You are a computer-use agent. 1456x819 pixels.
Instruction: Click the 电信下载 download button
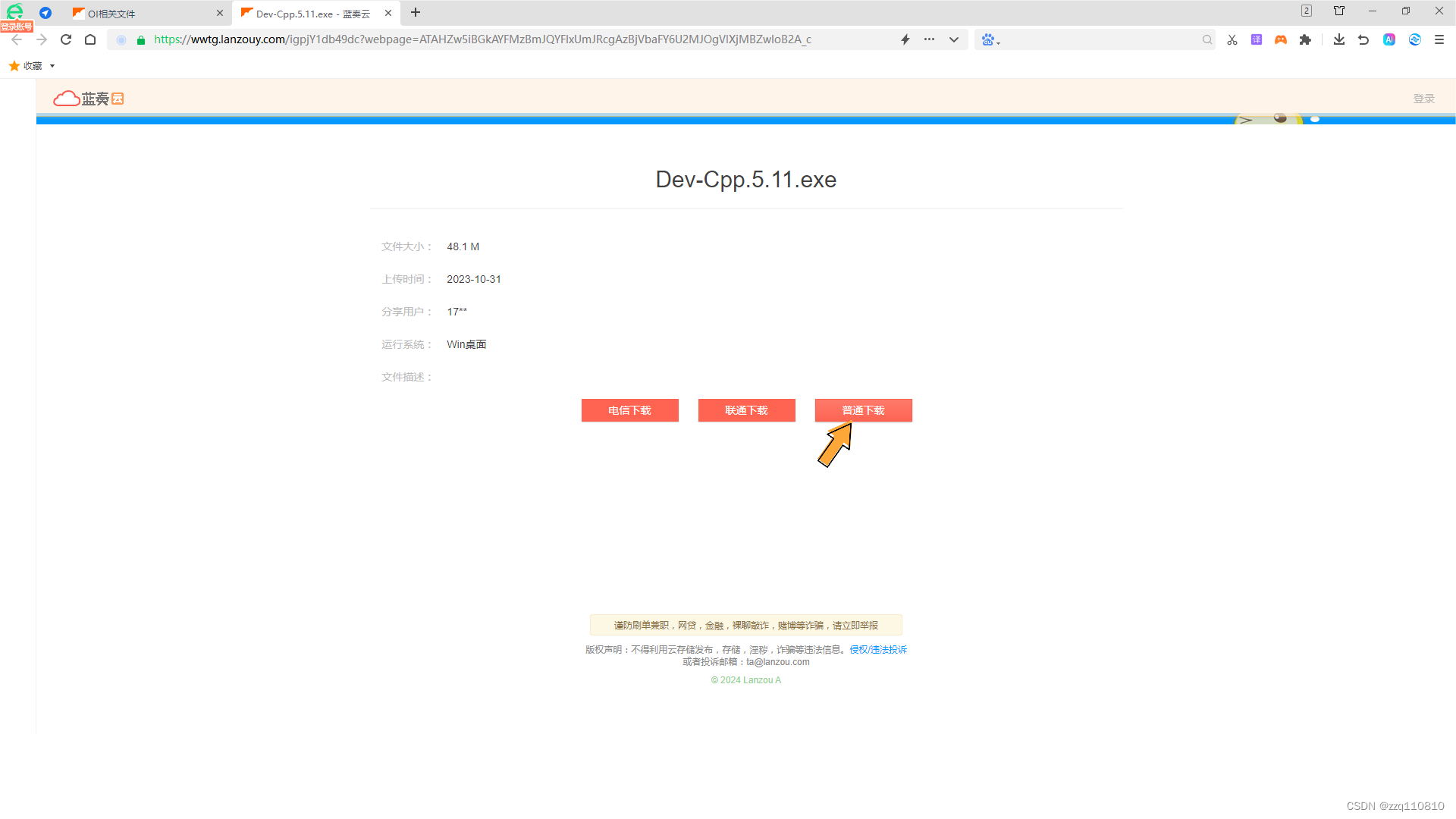click(x=629, y=410)
